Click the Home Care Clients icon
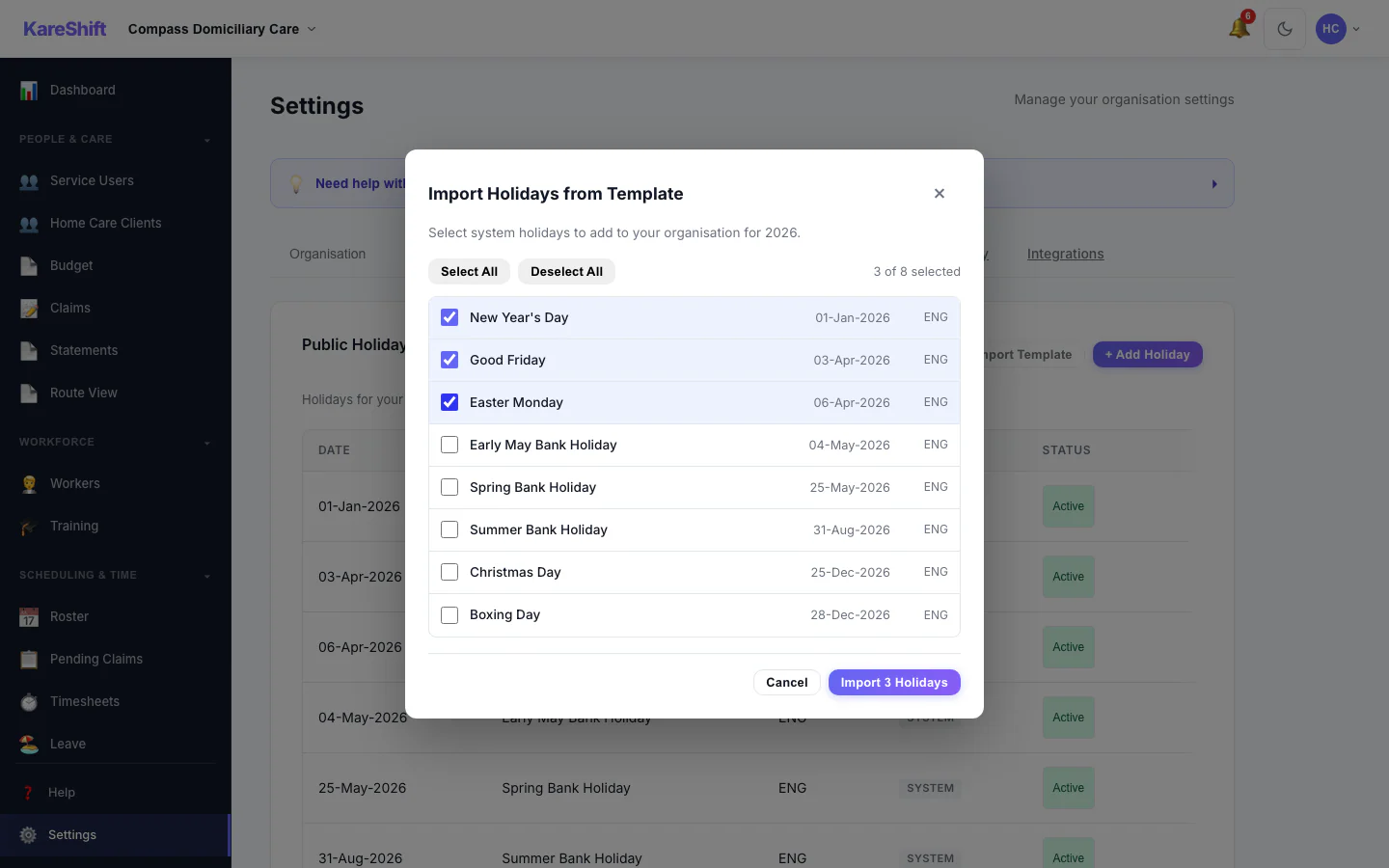1389x868 pixels. pyautogui.click(x=29, y=224)
